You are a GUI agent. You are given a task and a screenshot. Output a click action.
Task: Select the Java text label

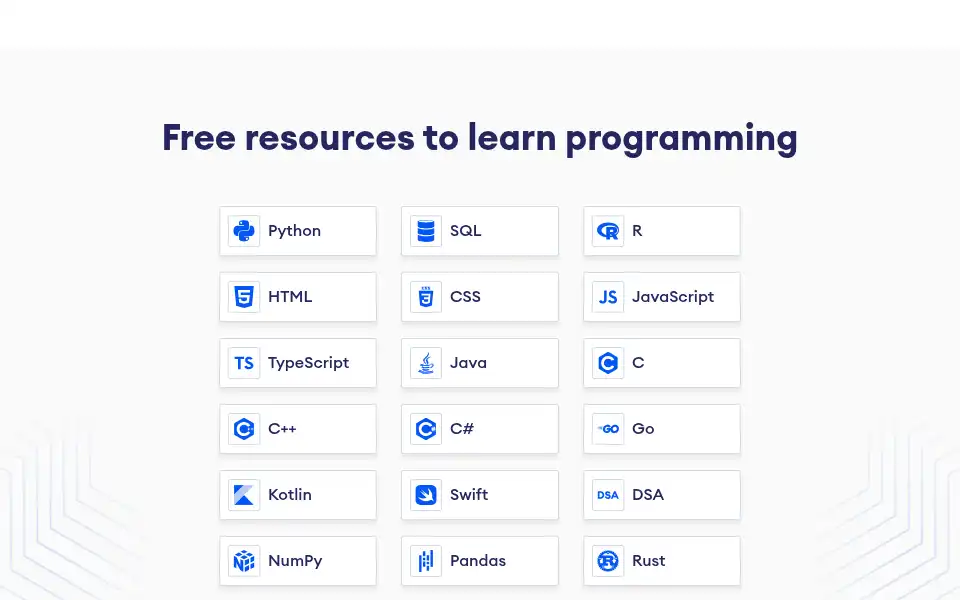tap(468, 363)
